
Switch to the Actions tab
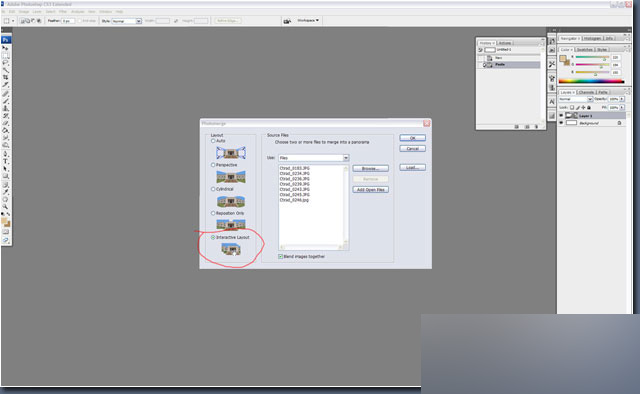click(x=504, y=43)
